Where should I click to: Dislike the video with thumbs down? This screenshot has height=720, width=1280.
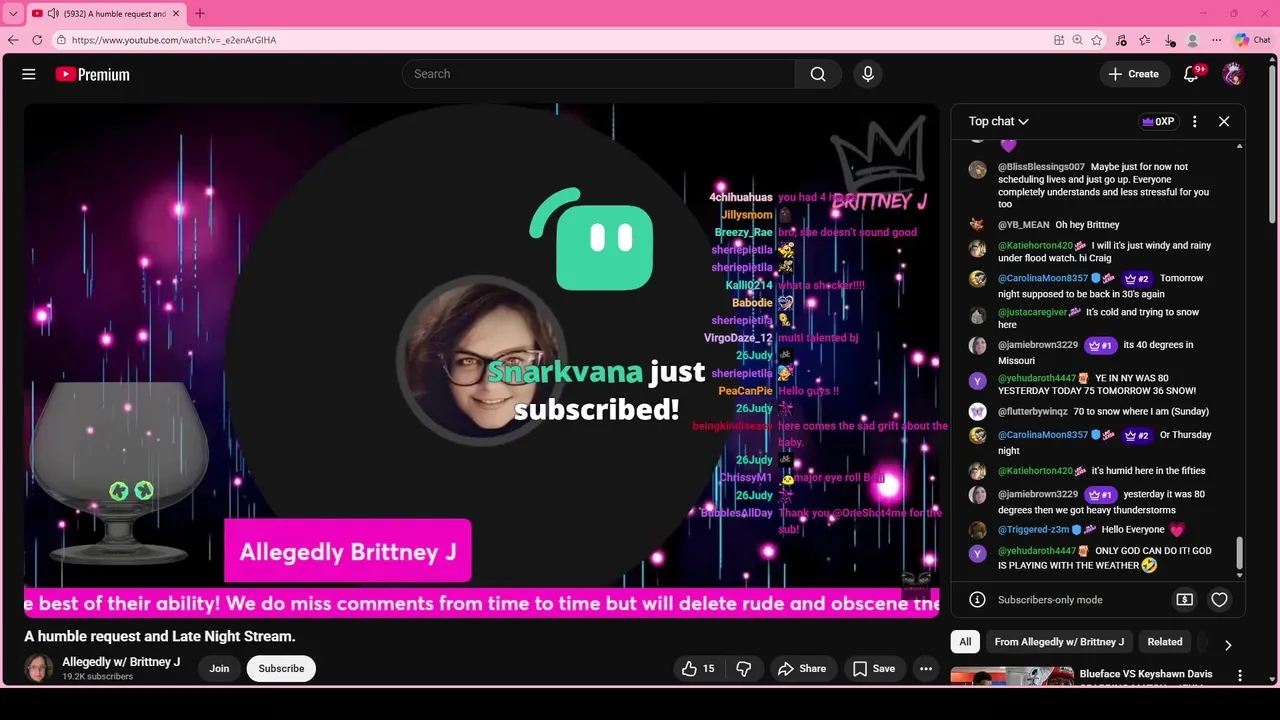coord(743,669)
